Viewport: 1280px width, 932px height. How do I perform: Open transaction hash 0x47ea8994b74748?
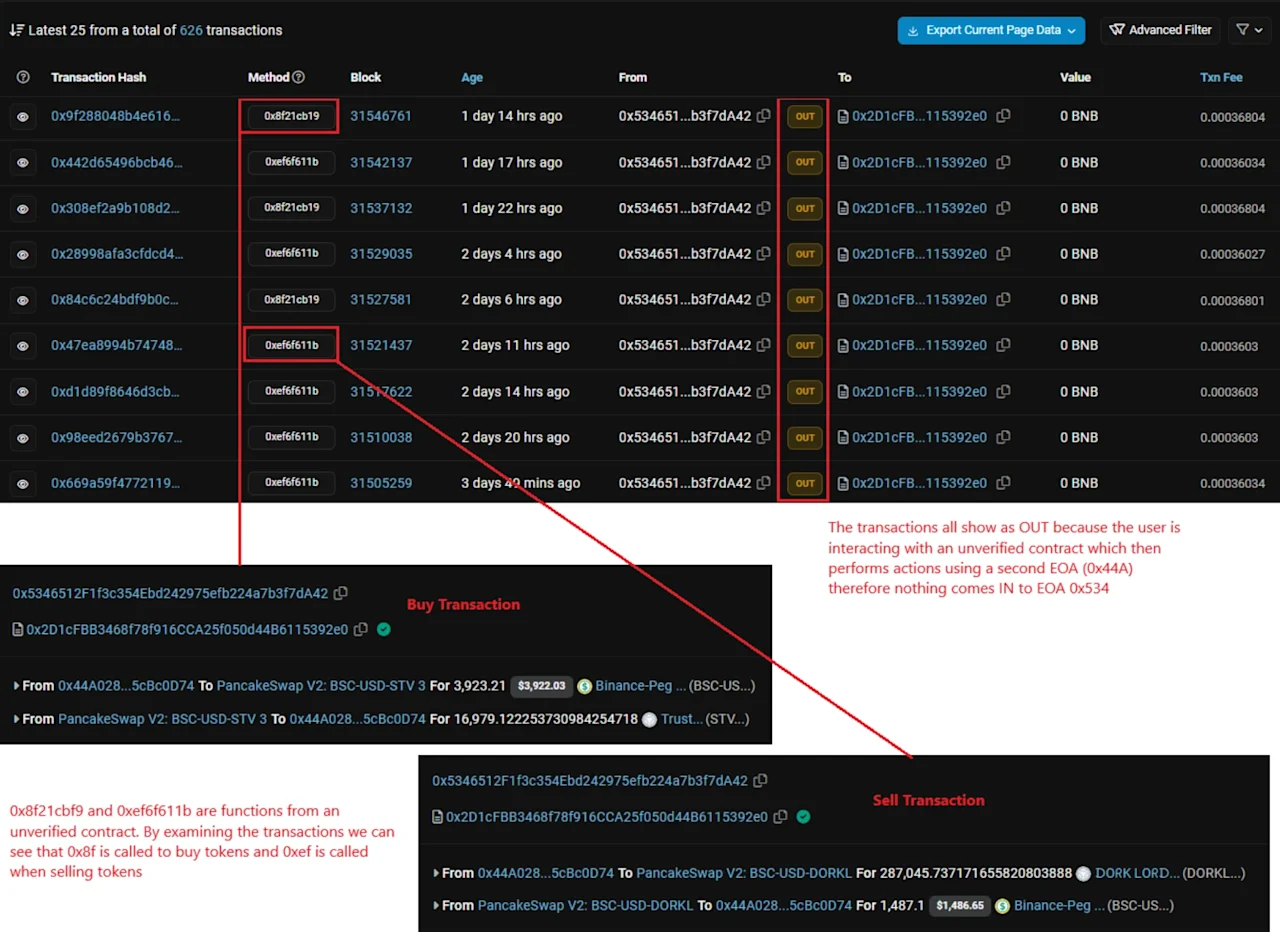[117, 345]
